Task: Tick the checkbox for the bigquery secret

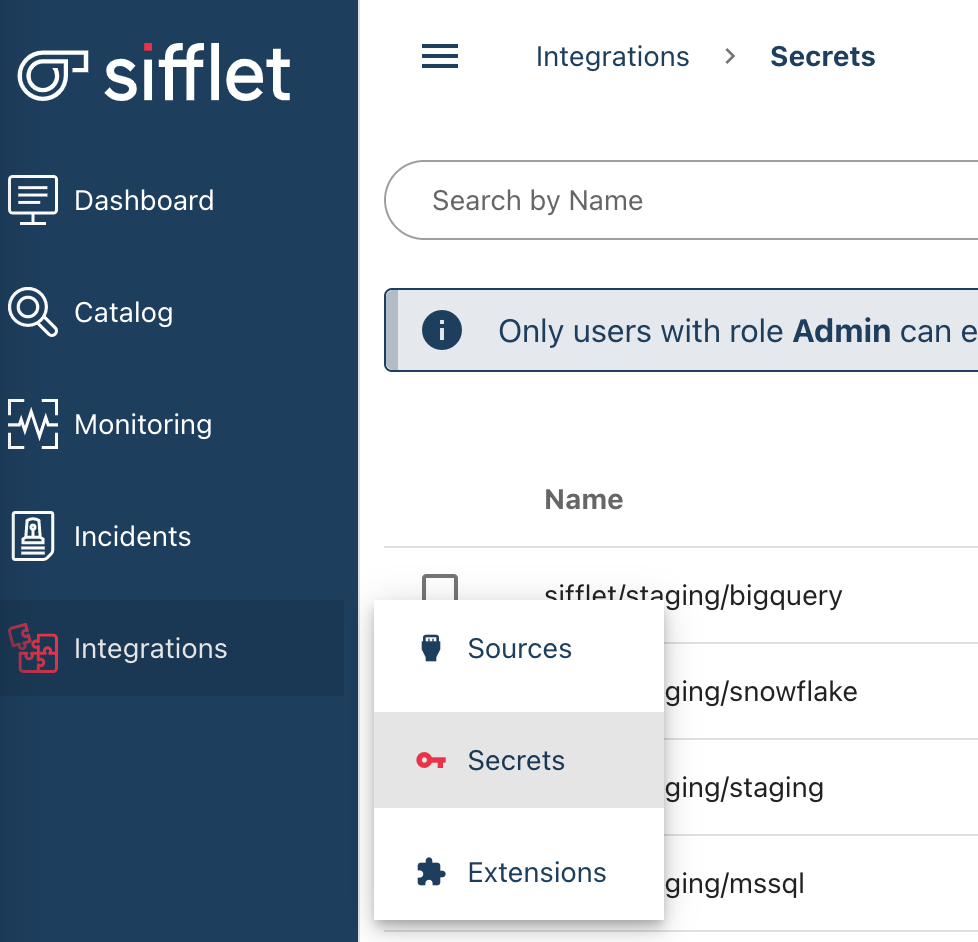Action: 440,588
